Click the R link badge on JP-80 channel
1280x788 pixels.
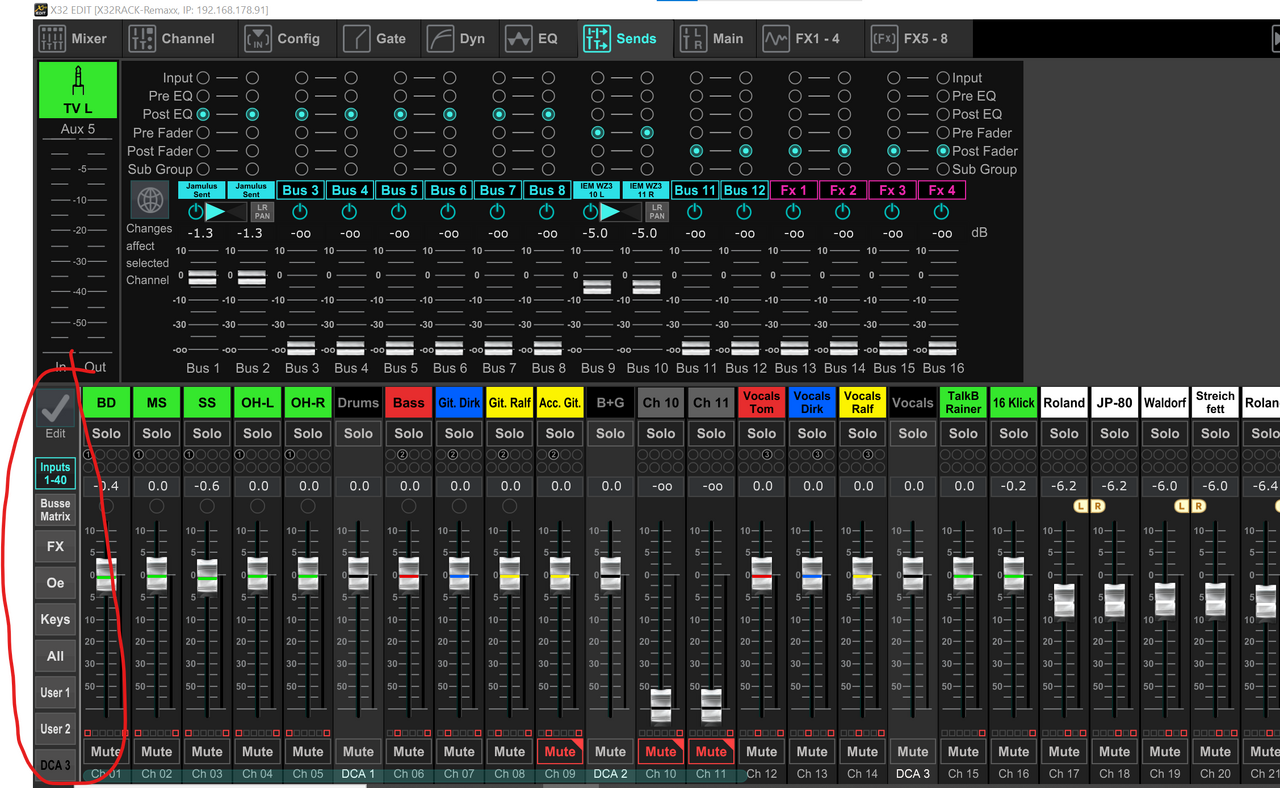coord(1098,507)
